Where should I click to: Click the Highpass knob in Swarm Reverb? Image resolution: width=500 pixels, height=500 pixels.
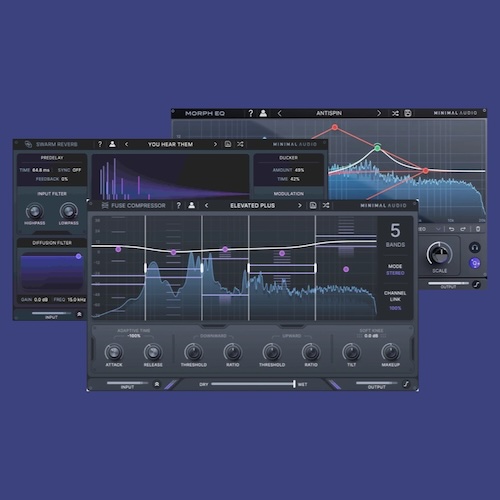(x=35, y=211)
